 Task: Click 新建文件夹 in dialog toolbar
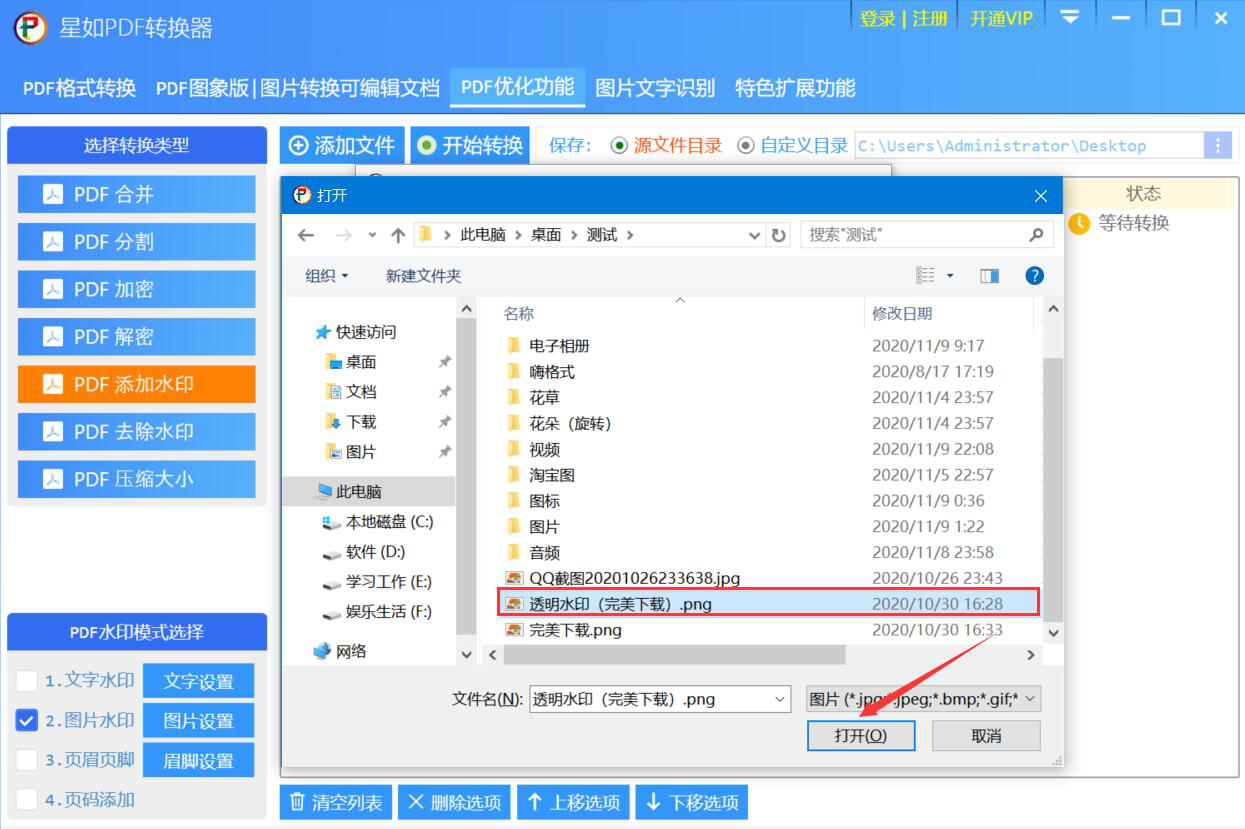click(x=424, y=276)
